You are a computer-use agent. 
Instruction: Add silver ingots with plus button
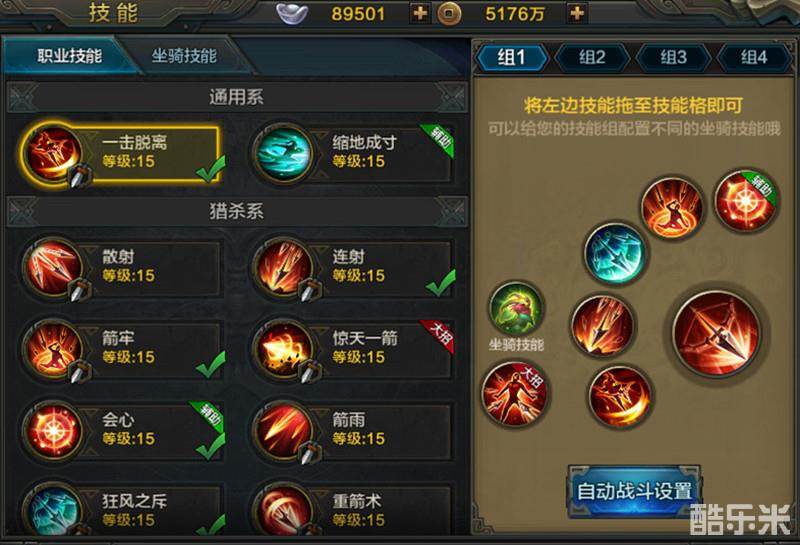[419, 13]
